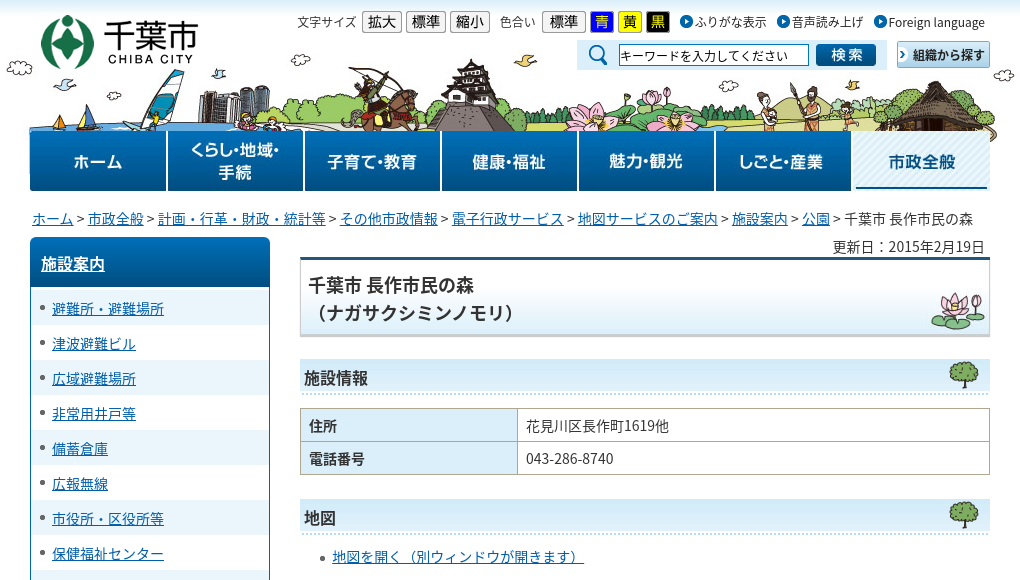1020x580 pixels.
Task: Switch color scheme to 青 (blue)
Action: pos(601,21)
